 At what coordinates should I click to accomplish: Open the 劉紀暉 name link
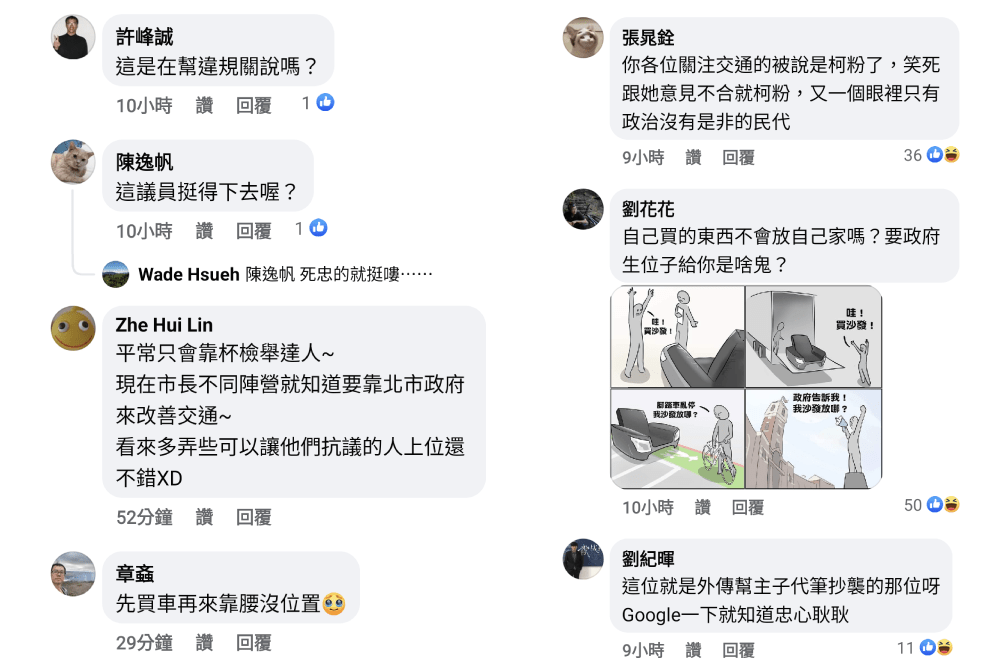pyautogui.click(x=648, y=559)
